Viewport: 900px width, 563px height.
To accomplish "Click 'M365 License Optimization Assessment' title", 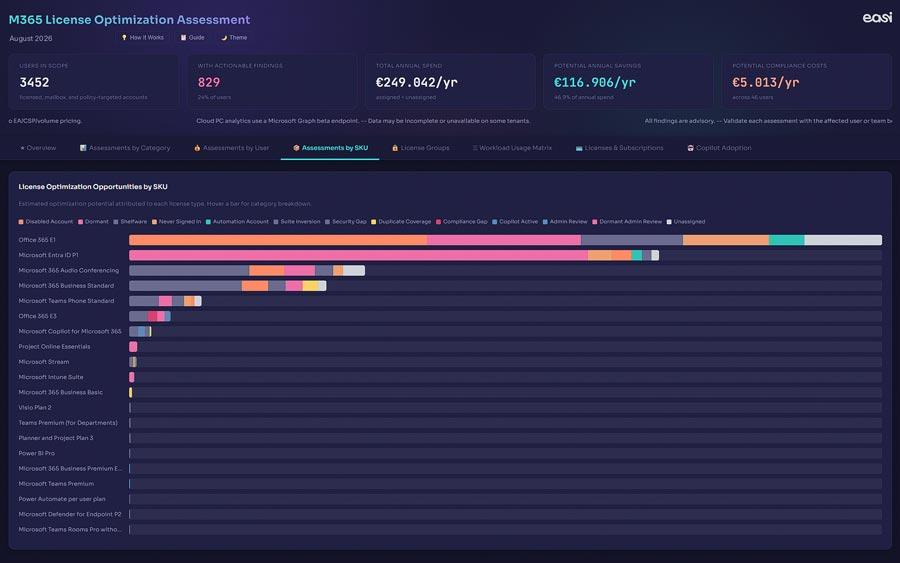I will click(129, 20).
